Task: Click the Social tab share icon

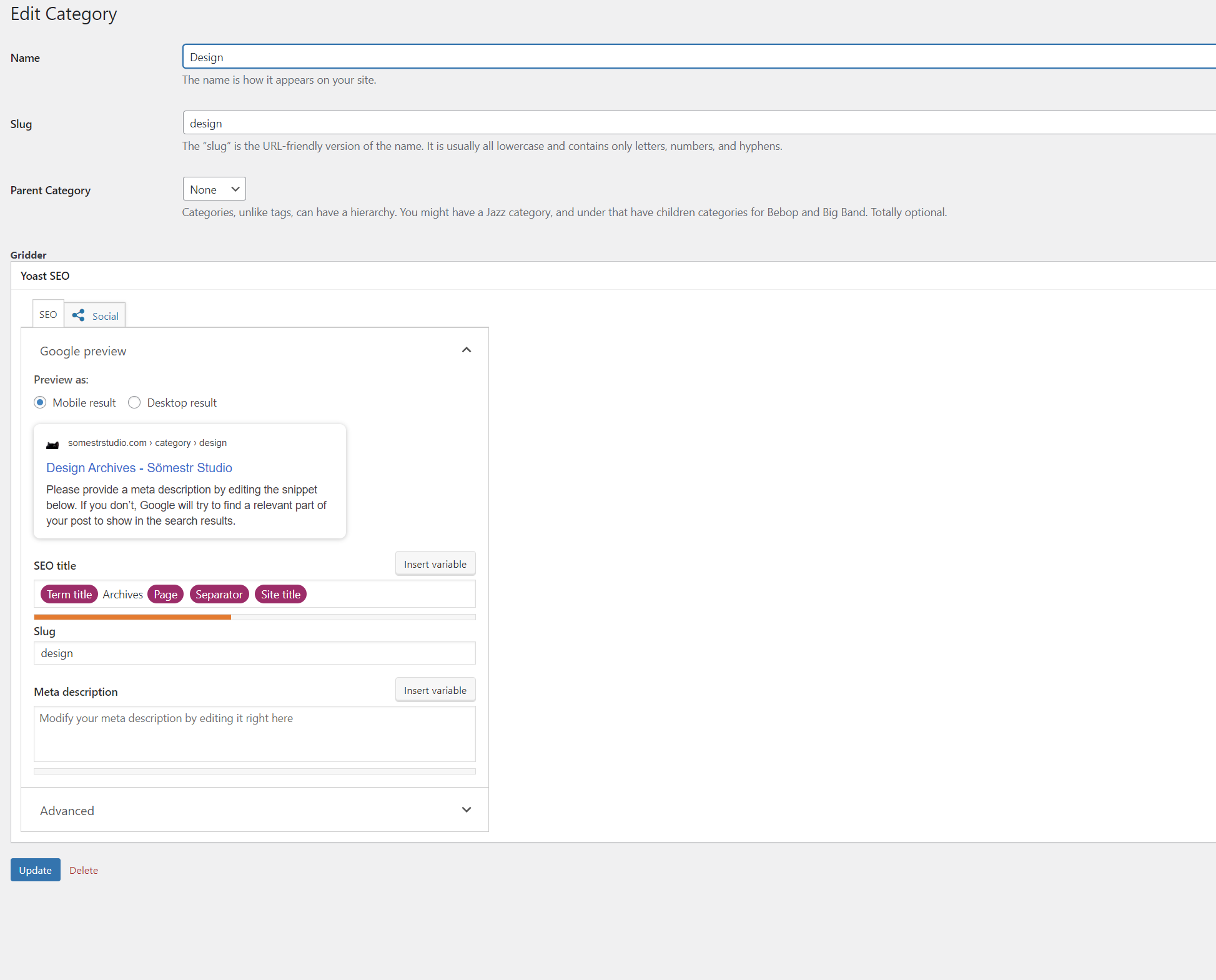Action: coord(79,315)
